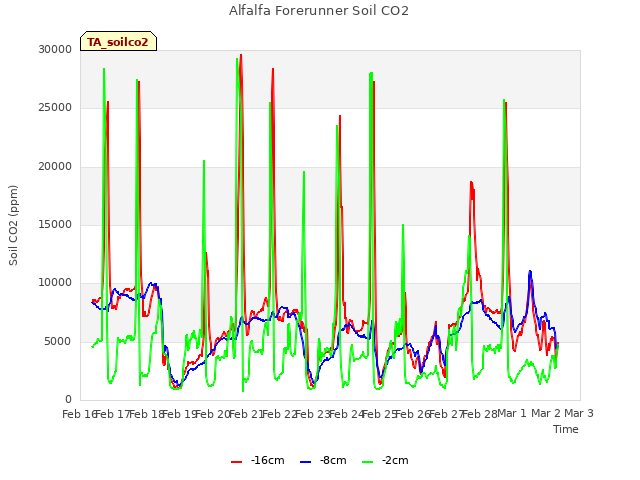Select the -8cm legend label
The height and width of the screenshot is (480, 640).
pos(333,460)
